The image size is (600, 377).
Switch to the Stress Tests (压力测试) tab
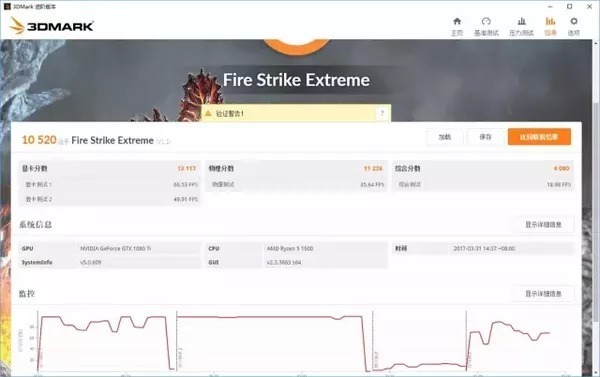pos(521,26)
